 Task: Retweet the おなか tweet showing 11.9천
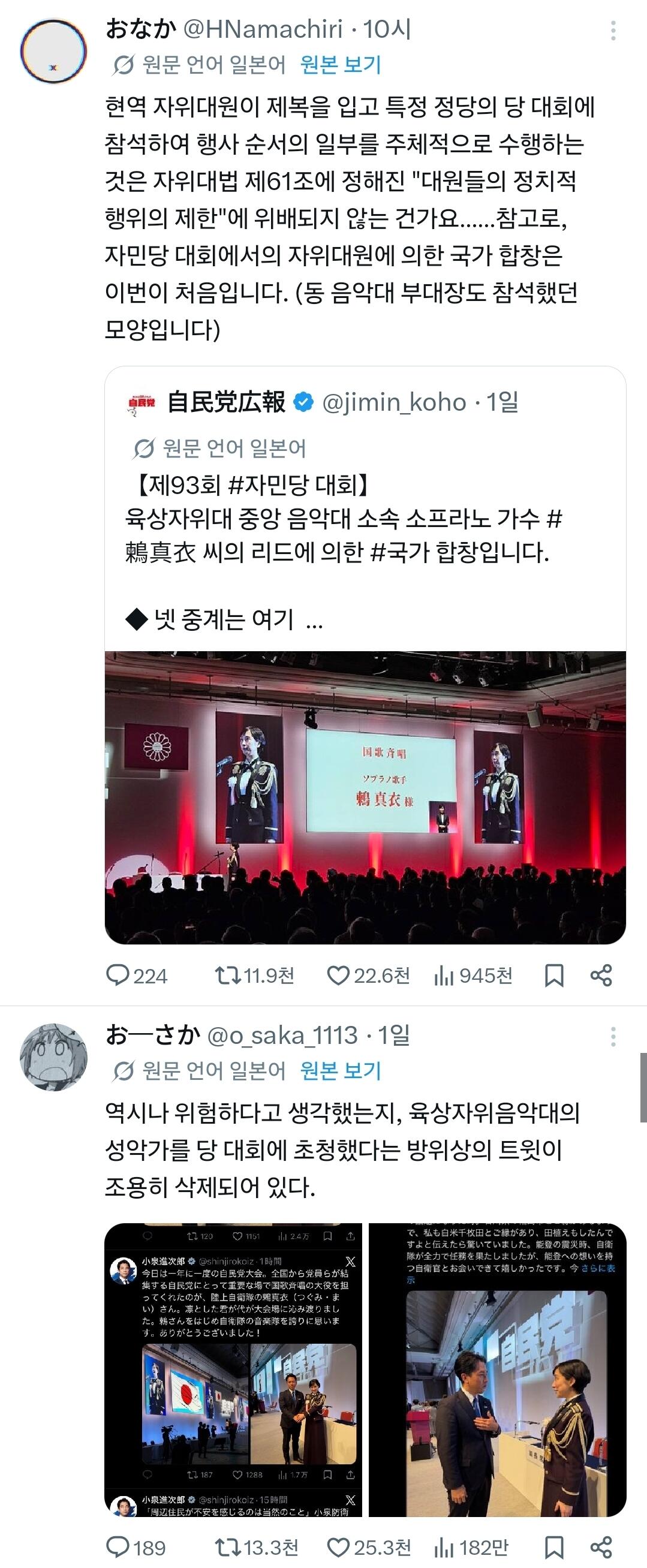tap(254, 976)
